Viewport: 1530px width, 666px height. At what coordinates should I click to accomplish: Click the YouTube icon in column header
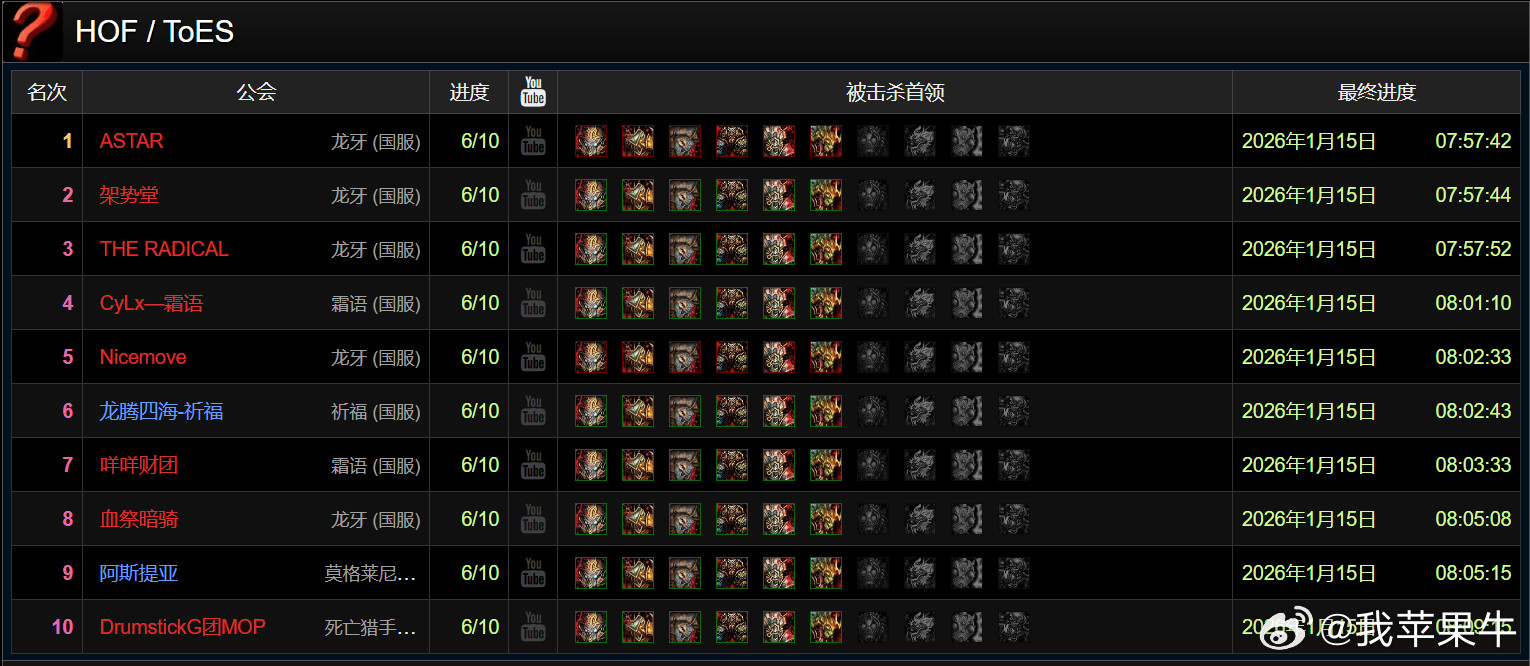[x=533, y=92]
